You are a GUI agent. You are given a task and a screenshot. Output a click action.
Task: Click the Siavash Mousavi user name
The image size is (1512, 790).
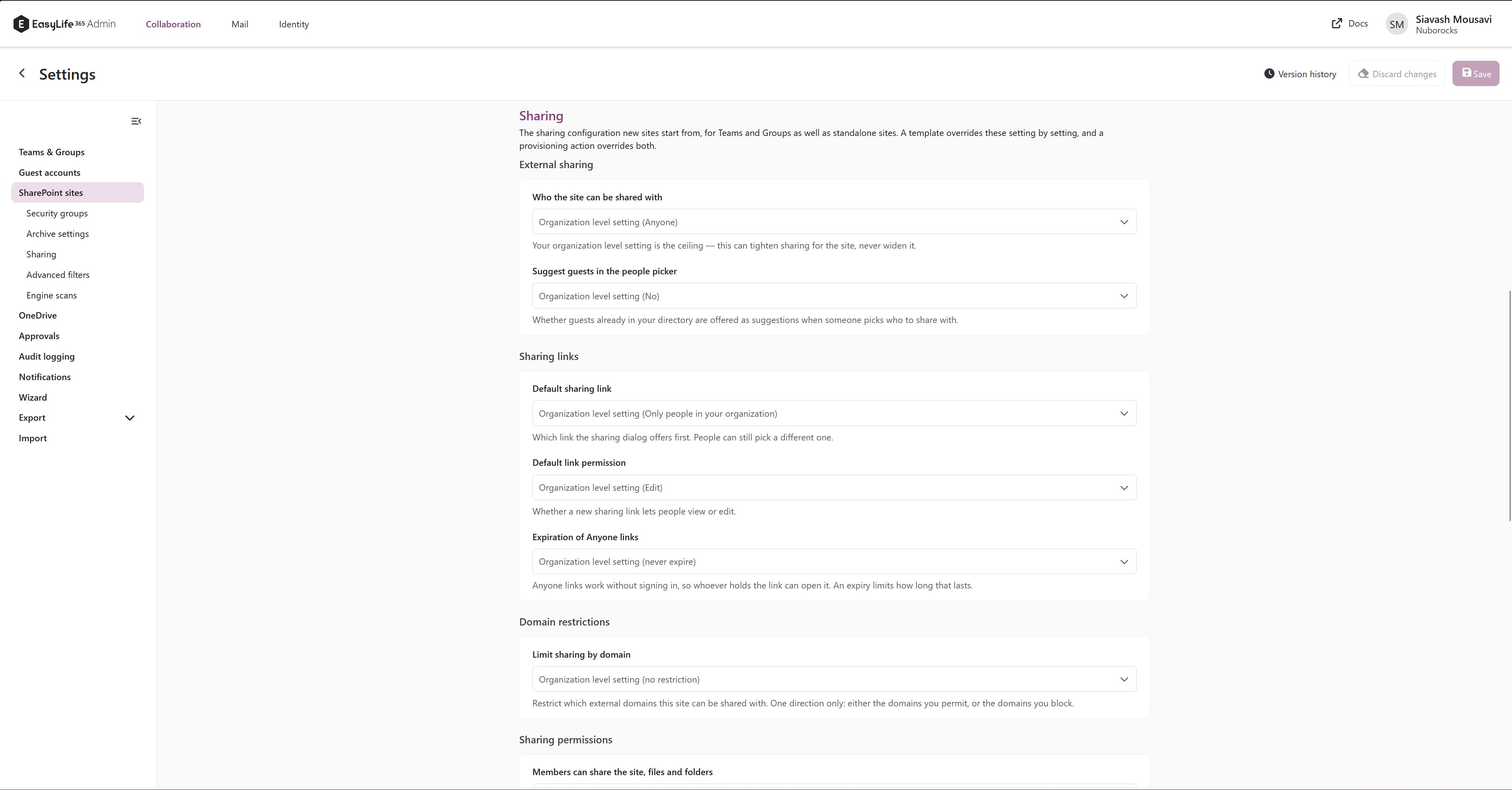tap(1453, 19)
